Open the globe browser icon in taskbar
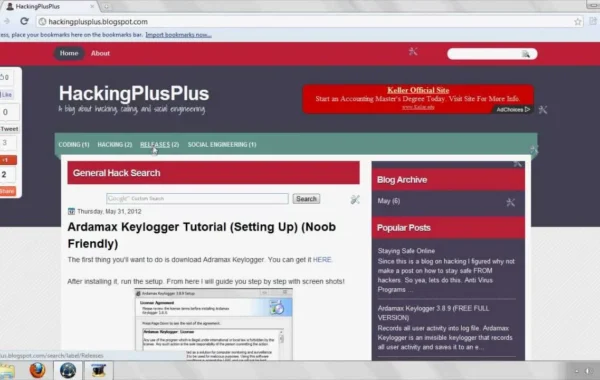600x380 pixels. point(68,370)
